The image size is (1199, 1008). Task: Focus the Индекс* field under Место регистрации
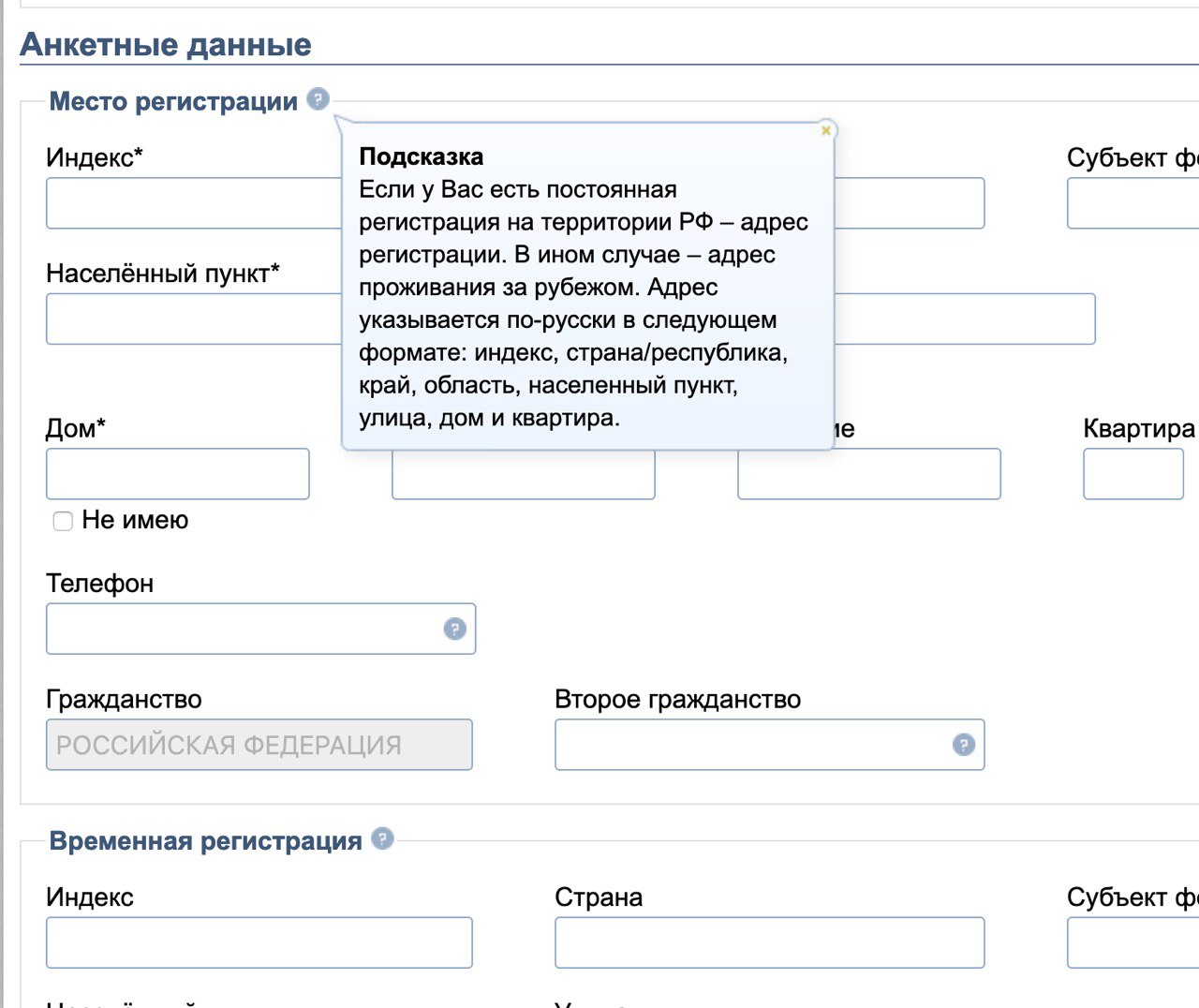(x=194, y=203)
